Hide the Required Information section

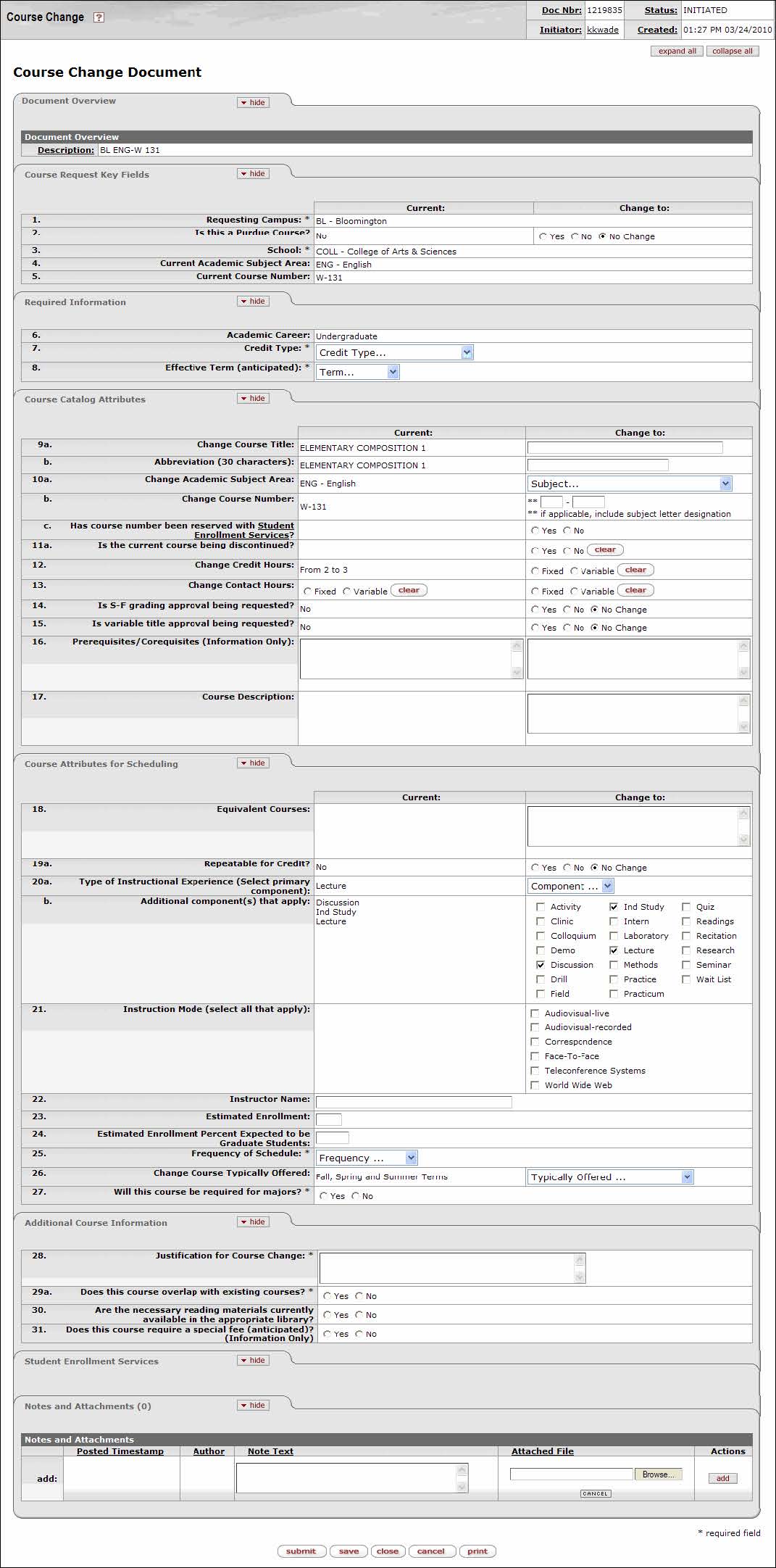click(253, 302)
